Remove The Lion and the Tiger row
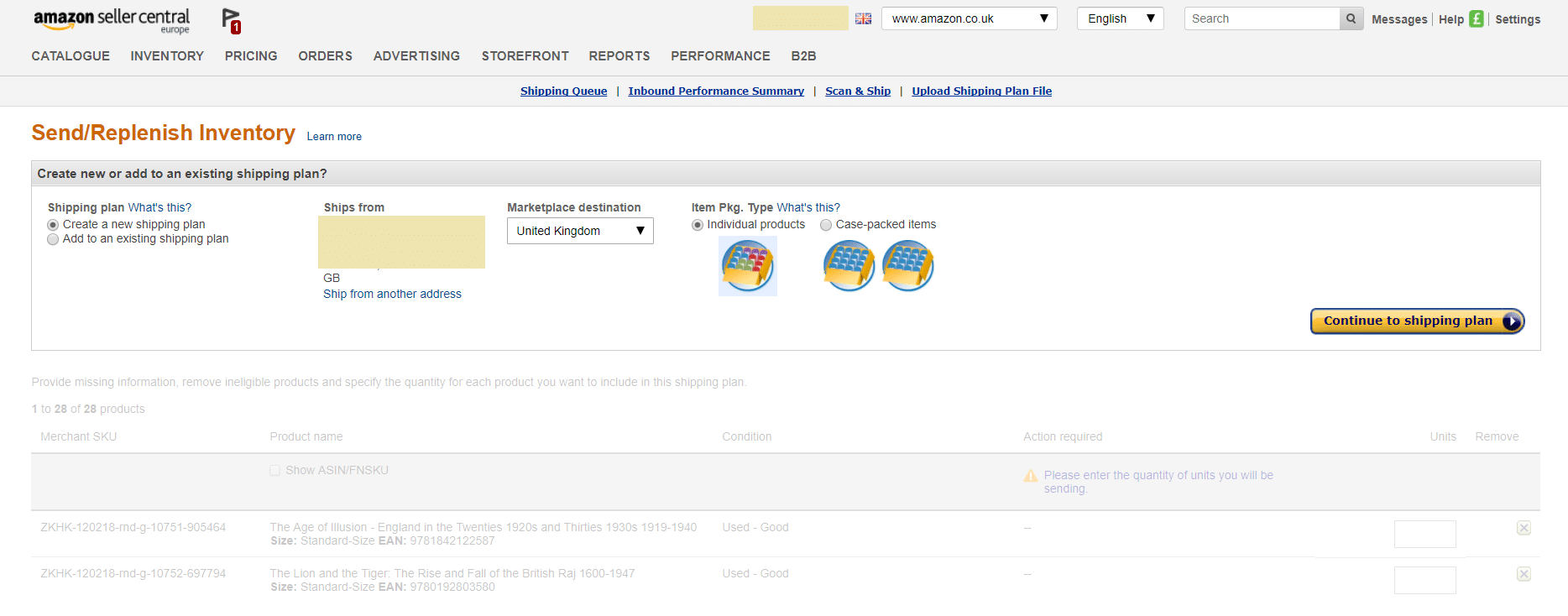 [1524, 574]
